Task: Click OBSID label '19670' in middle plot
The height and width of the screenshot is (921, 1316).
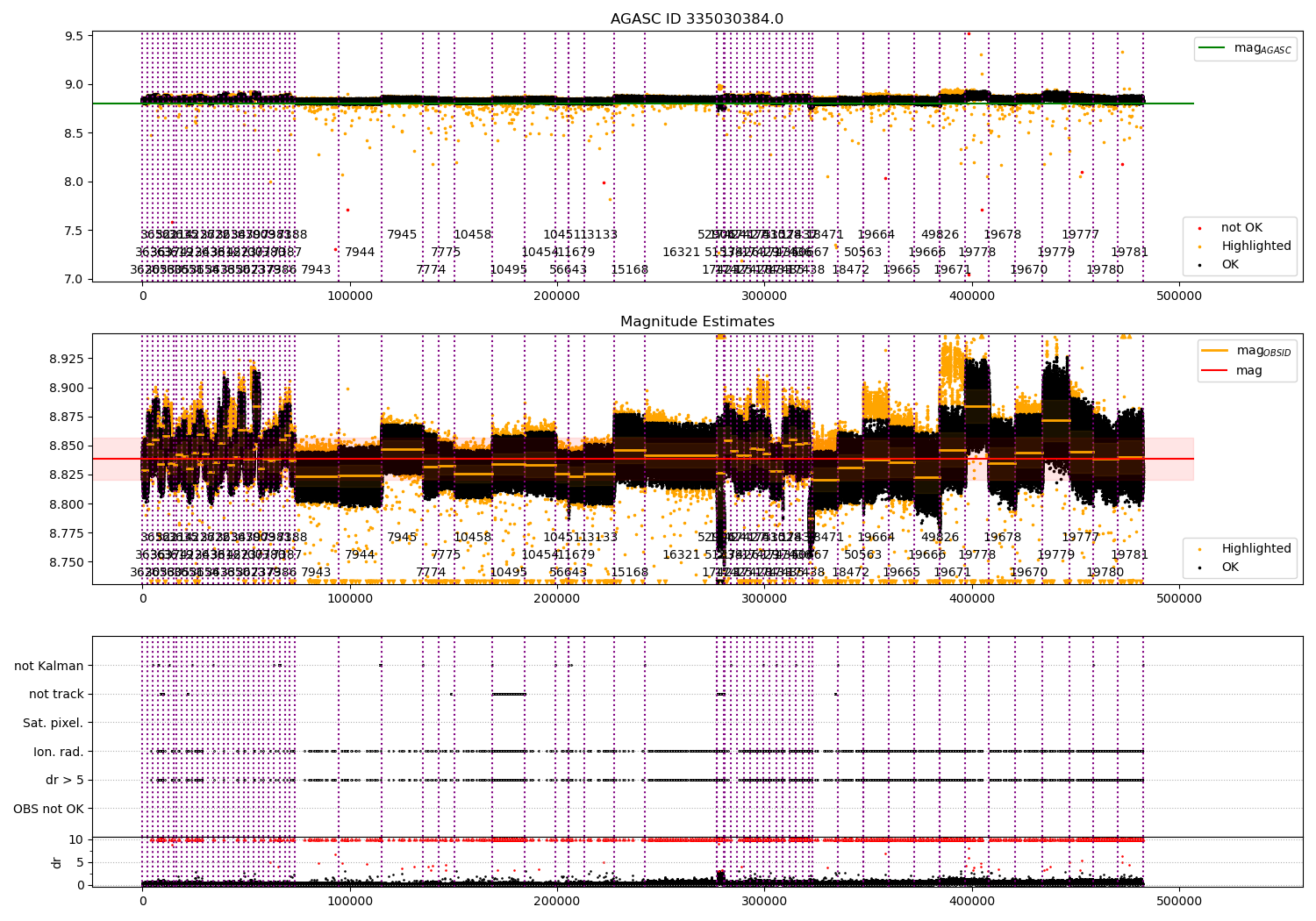Action: click(1029, 573)
